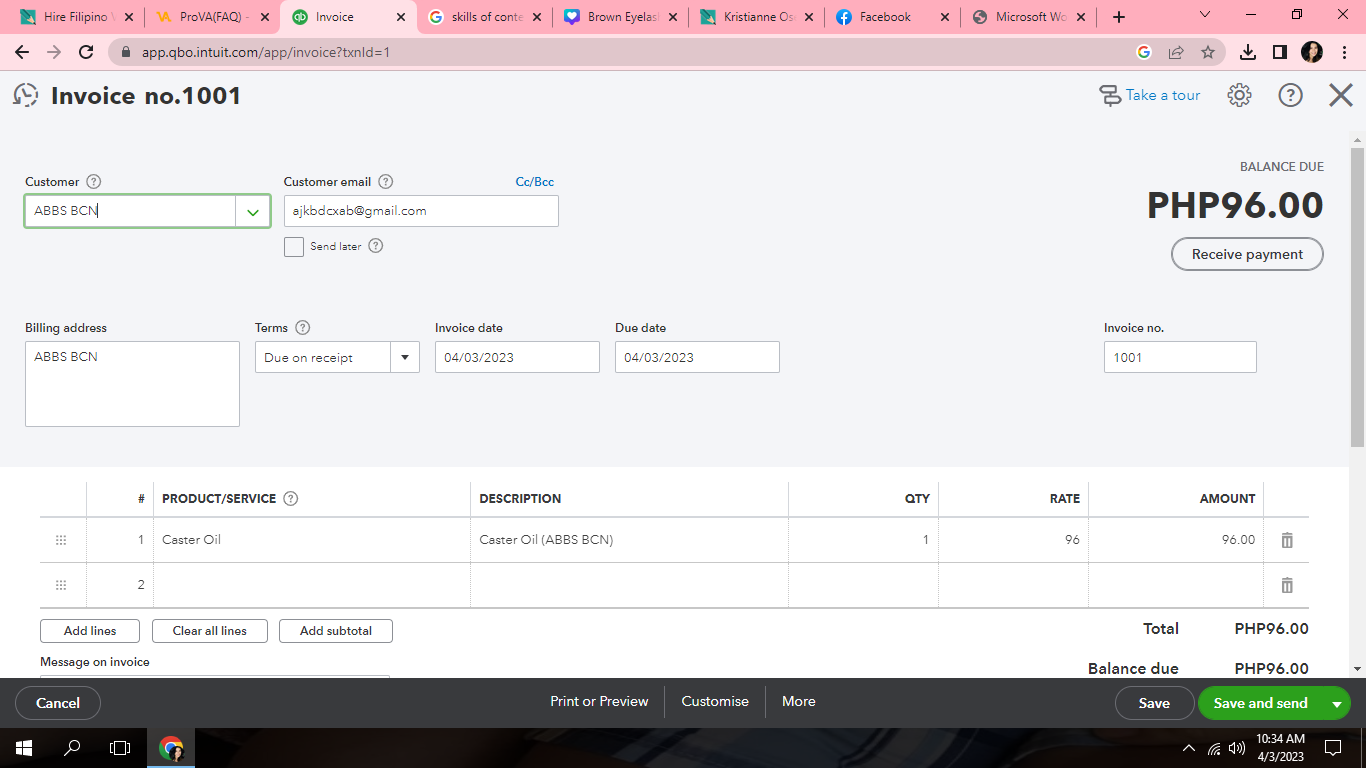Switch to the Microsoft Word tab
The height and width of the screenshot is (768, 1366).
pos(1028,17)
